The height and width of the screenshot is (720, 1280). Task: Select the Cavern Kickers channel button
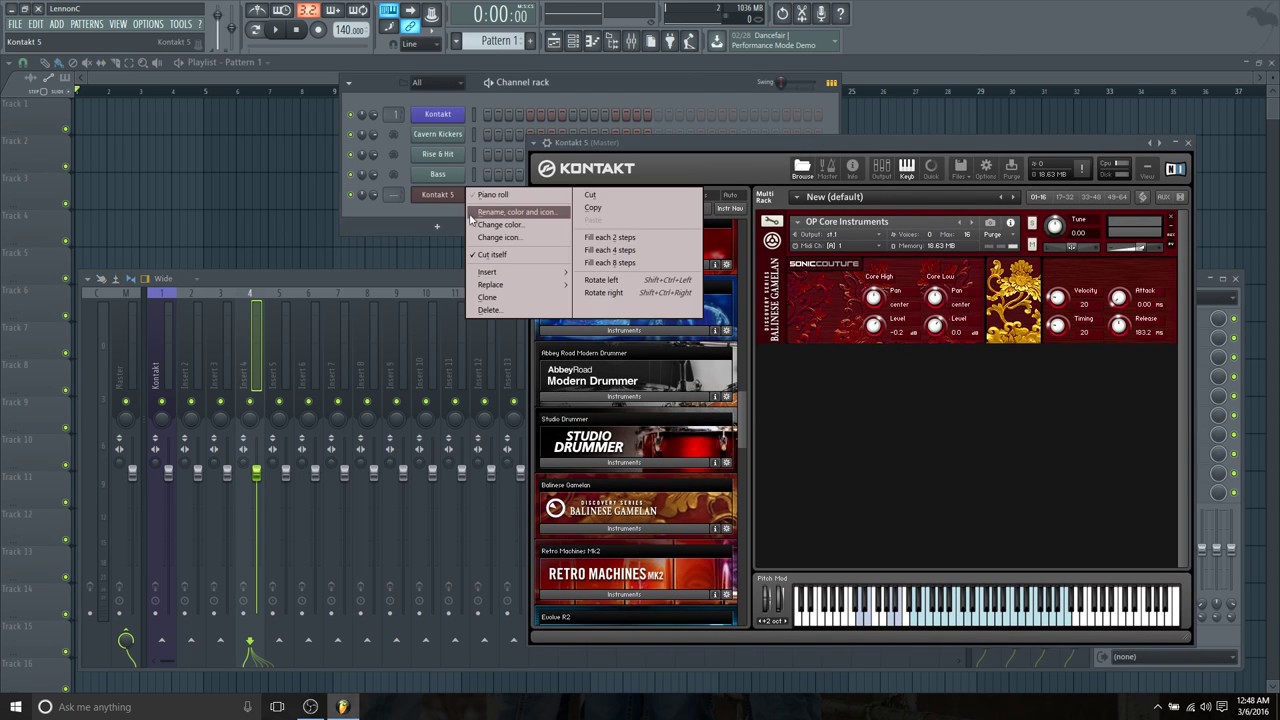click(x=437, y=134)
